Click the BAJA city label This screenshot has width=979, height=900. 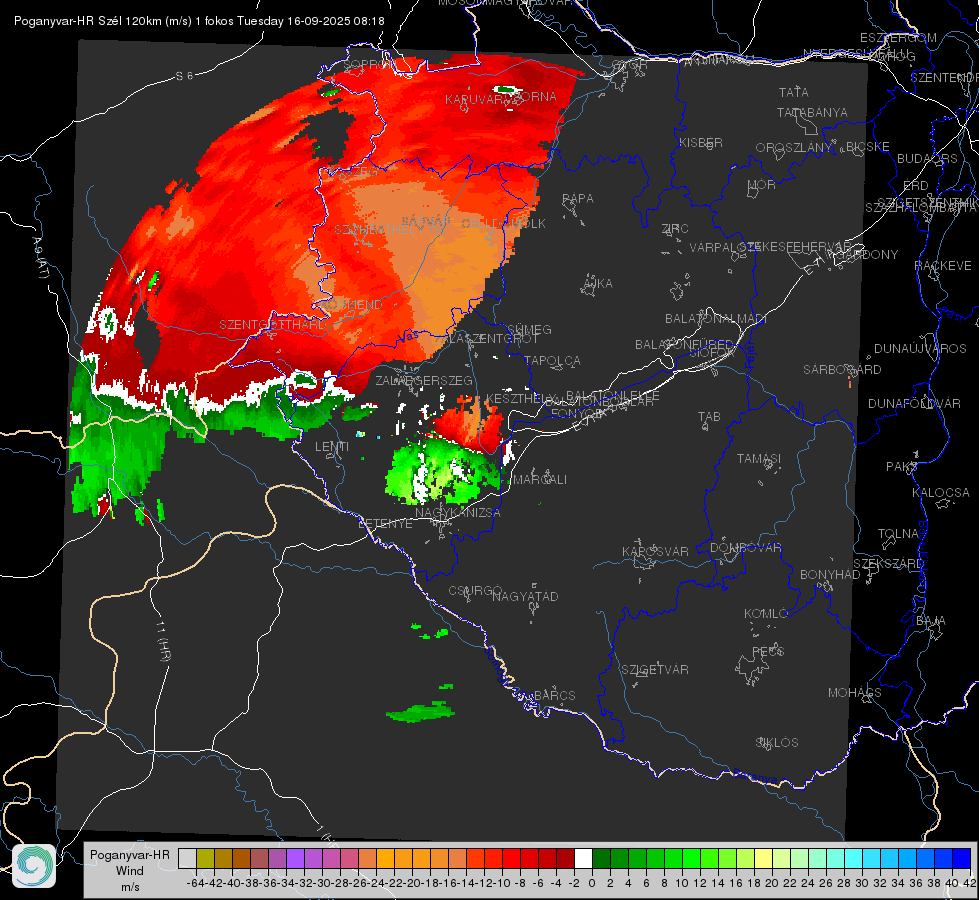coord(931,621)
